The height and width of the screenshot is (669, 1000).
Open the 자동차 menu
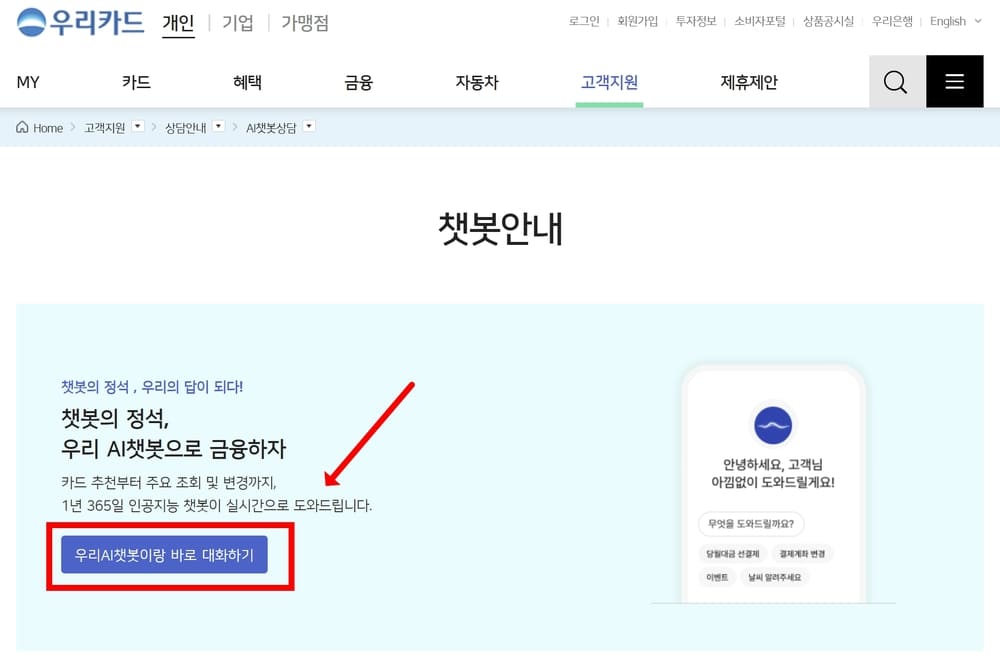click(476, 82)
